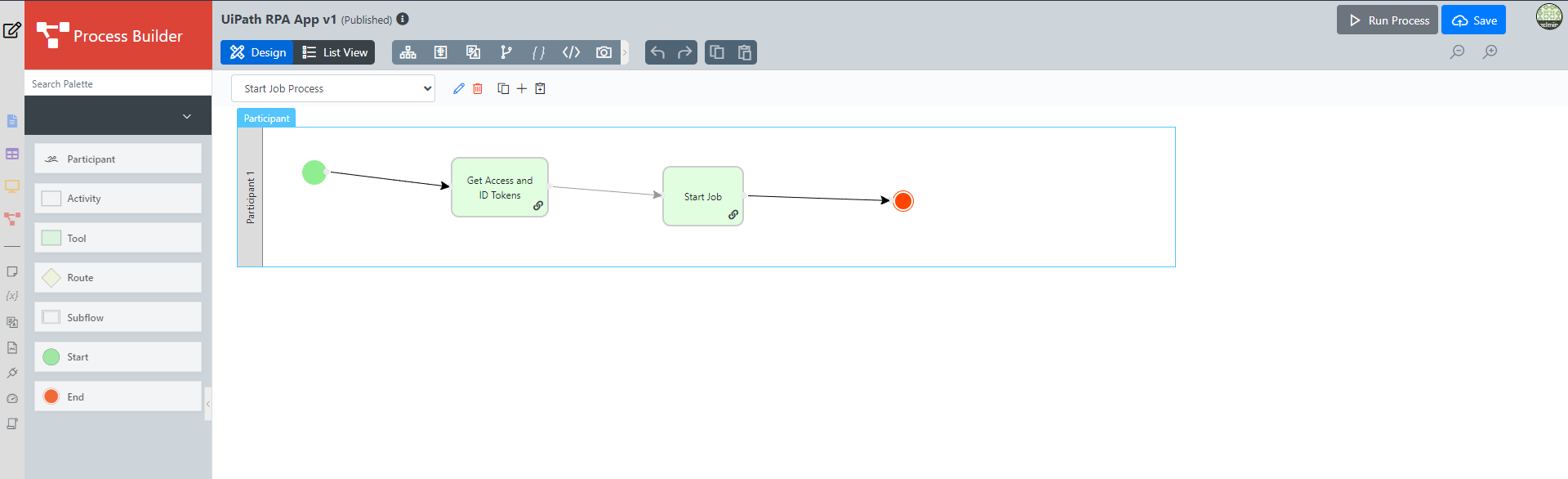Click the Run Process button
The width and height of the screenshot is (1568, 479).
(1387, 20)
